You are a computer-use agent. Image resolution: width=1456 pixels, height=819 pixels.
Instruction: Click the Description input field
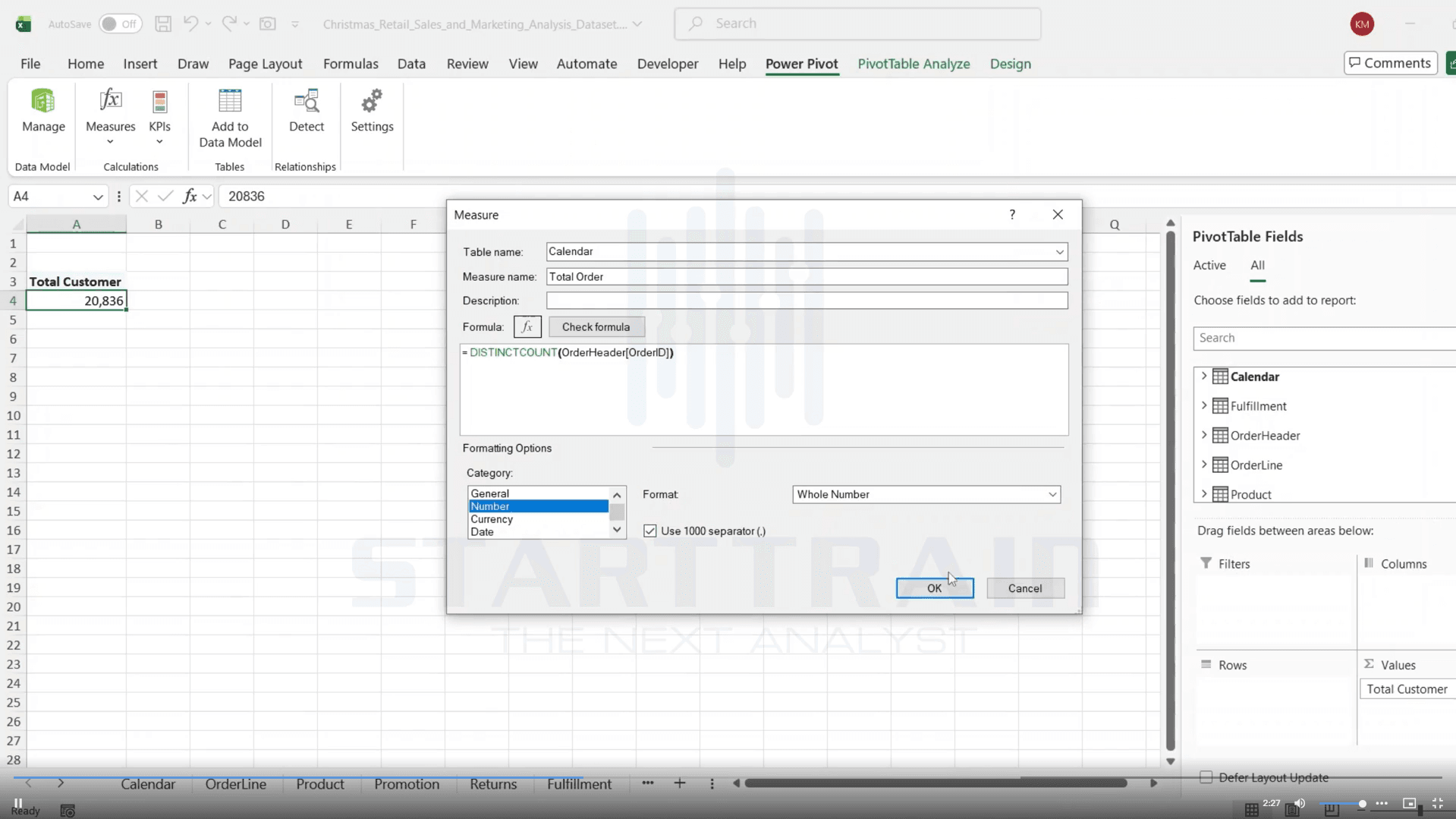coord(807,301)
